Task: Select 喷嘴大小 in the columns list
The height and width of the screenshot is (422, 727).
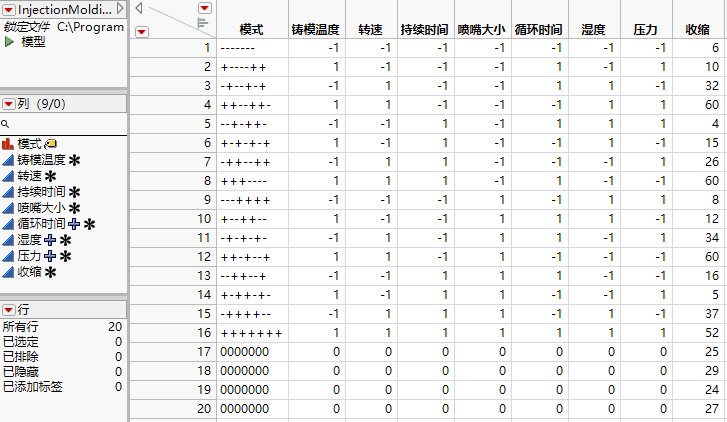Action: 42,208
